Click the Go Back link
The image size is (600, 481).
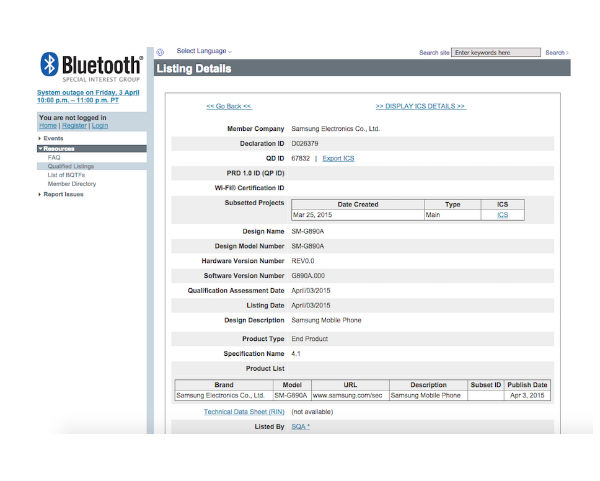tap(229, 106)
